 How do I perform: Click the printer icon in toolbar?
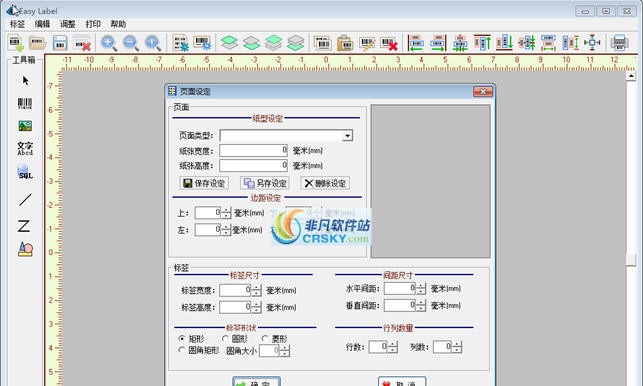619,43
